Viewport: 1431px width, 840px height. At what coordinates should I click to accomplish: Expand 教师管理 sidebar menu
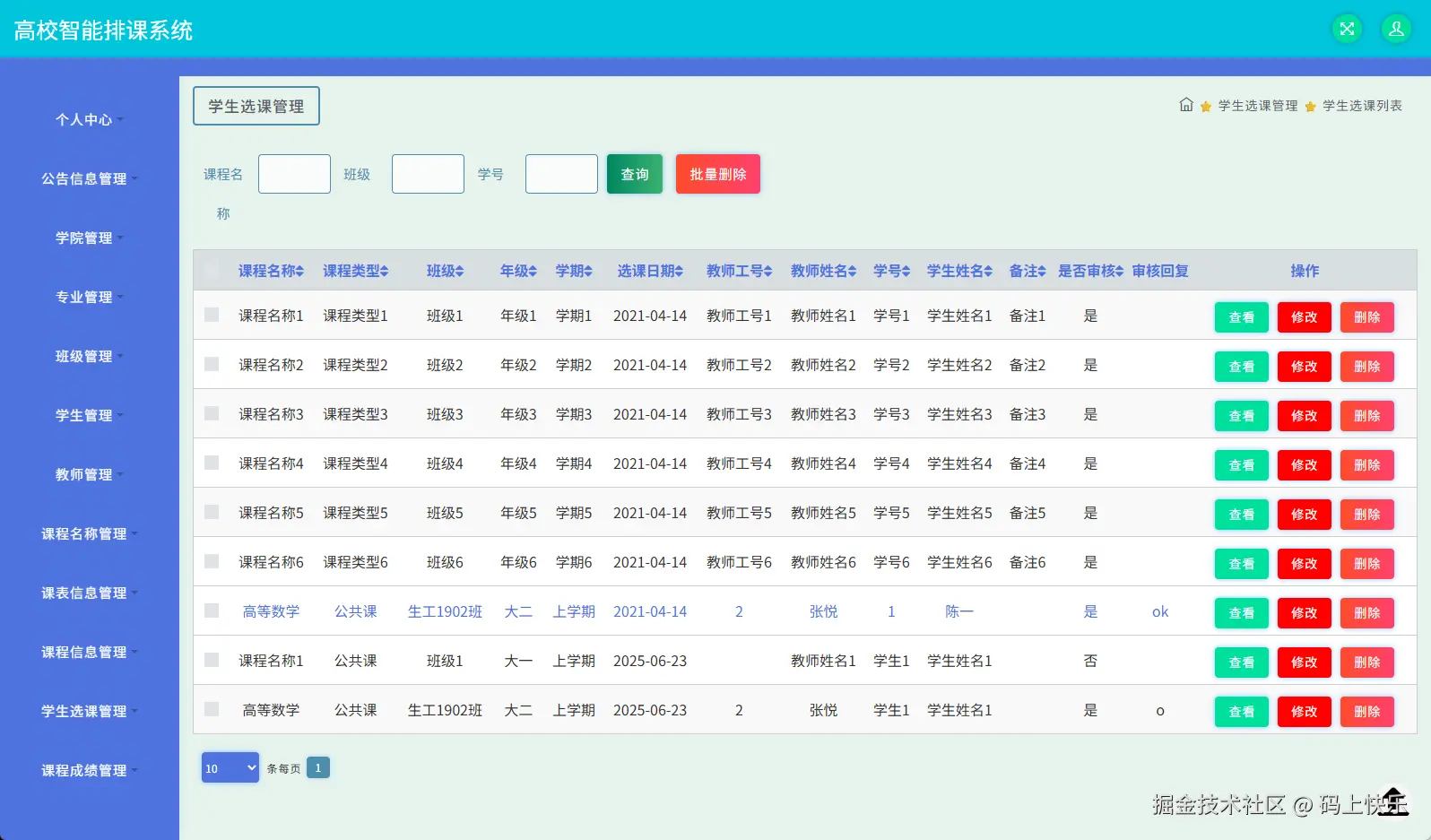(x=89, y=474)
